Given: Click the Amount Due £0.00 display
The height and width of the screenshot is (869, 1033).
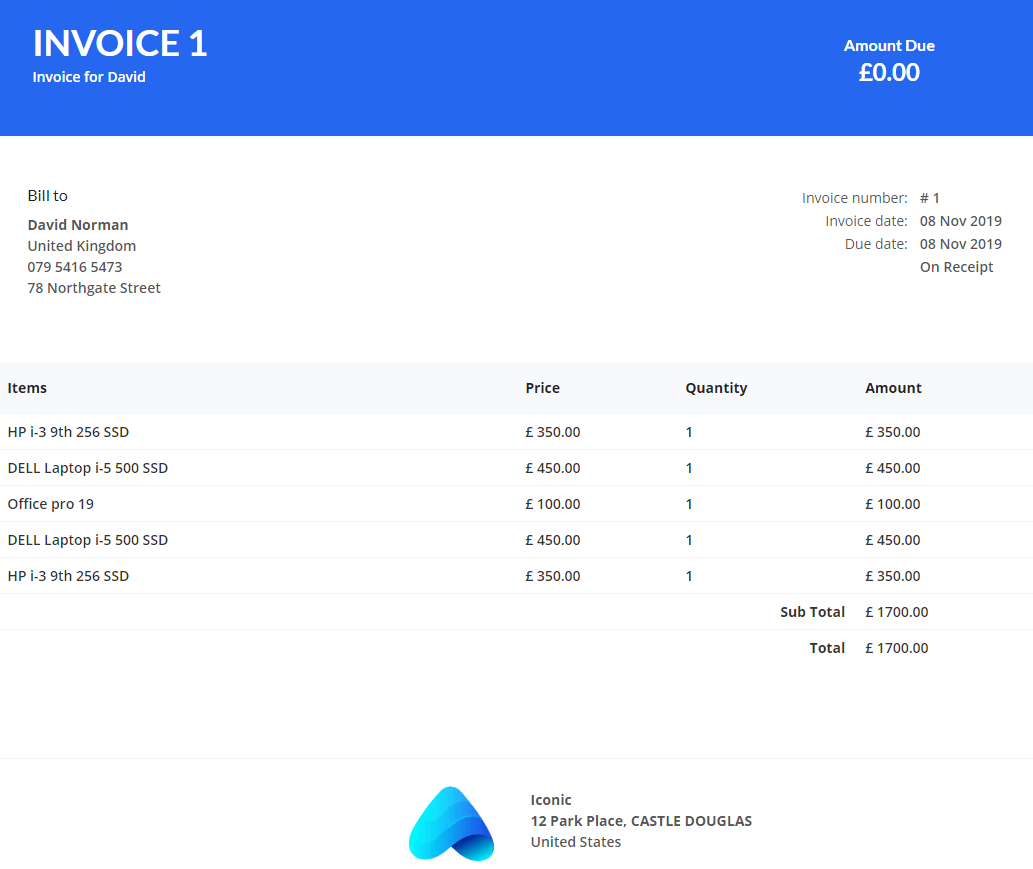Looking at the screenshot, I should 889,71.
